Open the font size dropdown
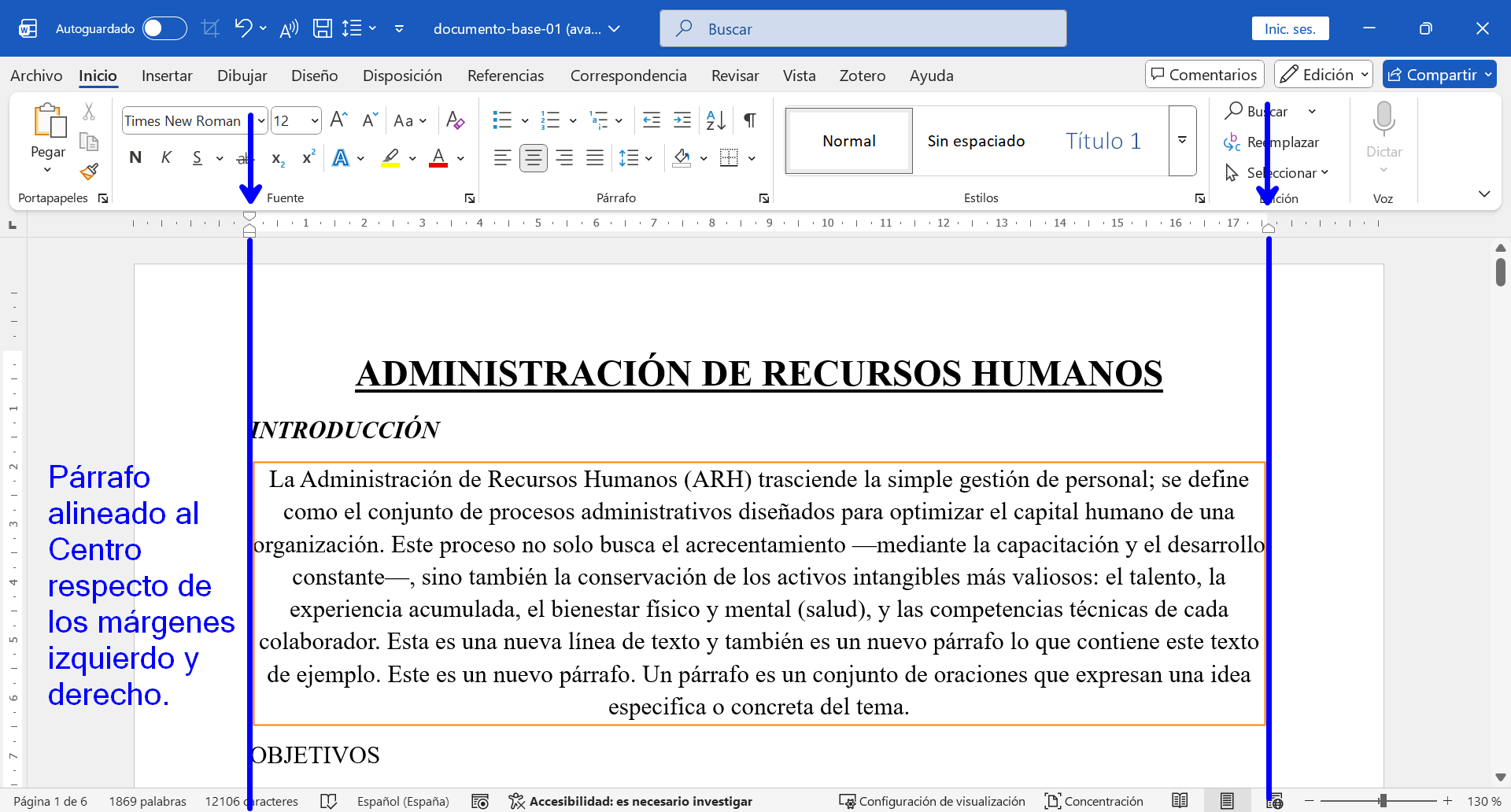1511x812 pixels. 312,120
